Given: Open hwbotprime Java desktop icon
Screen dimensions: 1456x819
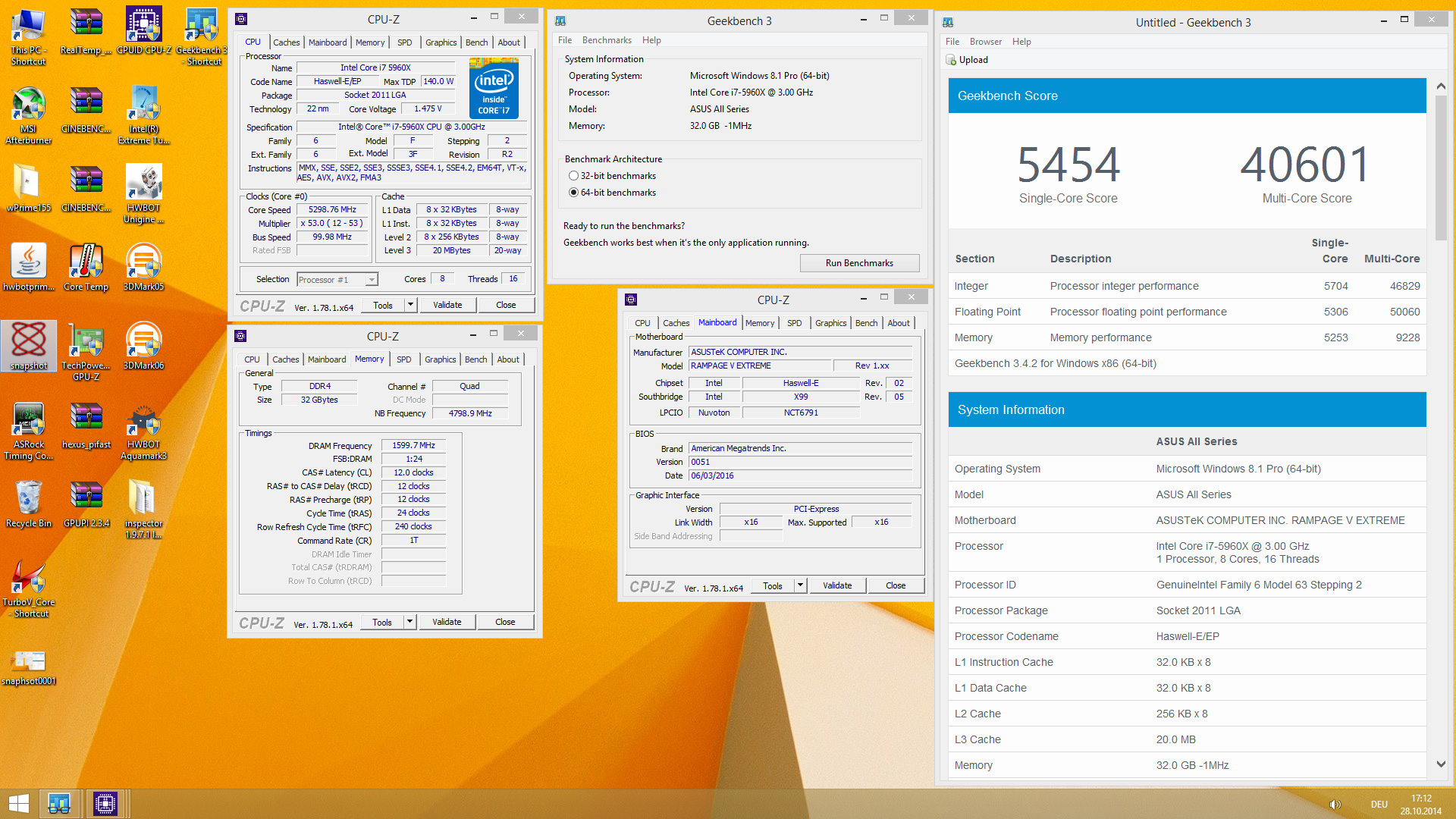Looking at the screenshot, I should point(28,268).
